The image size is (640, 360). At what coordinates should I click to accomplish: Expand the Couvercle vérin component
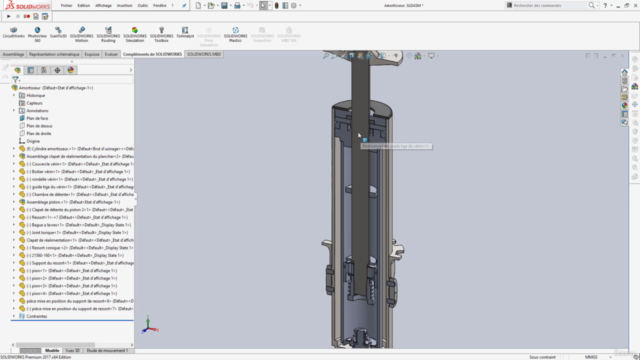coord(14,164)
